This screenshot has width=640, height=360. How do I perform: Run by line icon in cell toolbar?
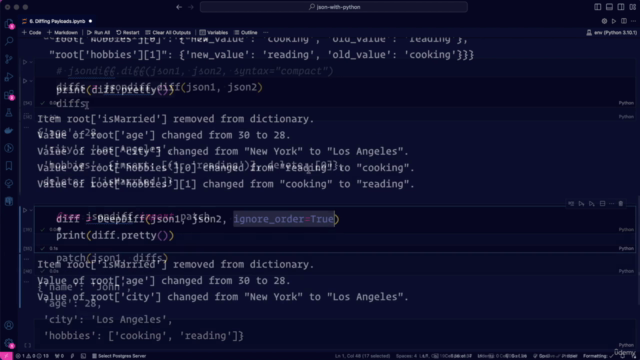(571, 204)
